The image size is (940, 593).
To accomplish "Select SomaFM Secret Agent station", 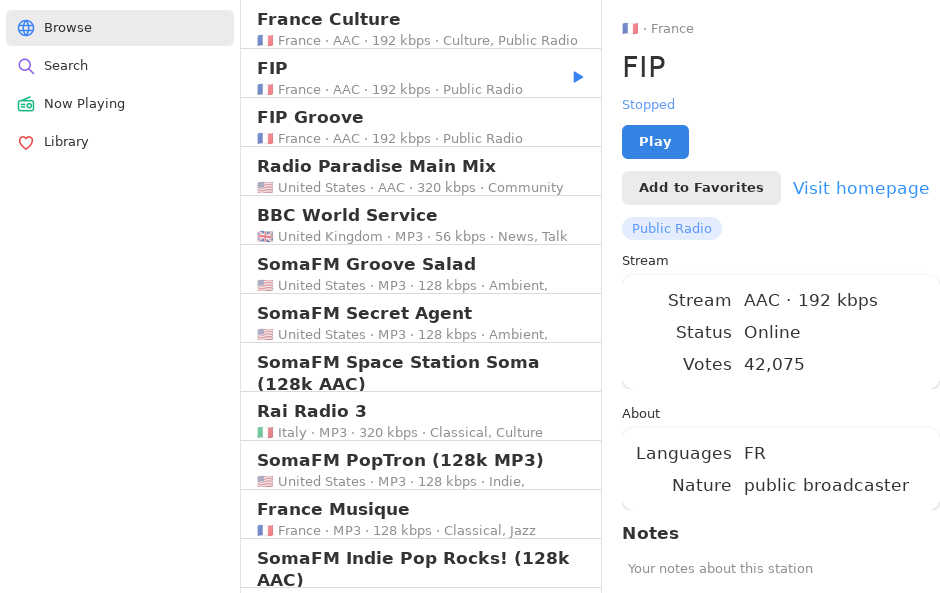I will pos(421,318).
